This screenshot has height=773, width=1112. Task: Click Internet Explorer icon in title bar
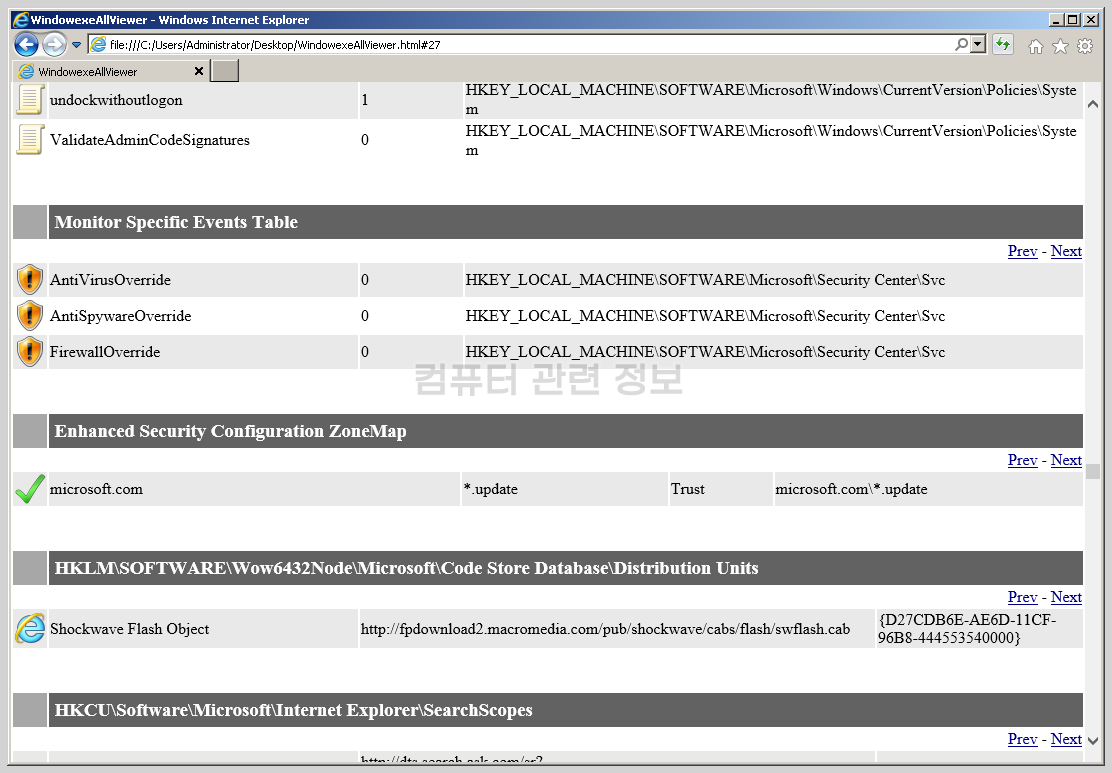pos(21,20)
